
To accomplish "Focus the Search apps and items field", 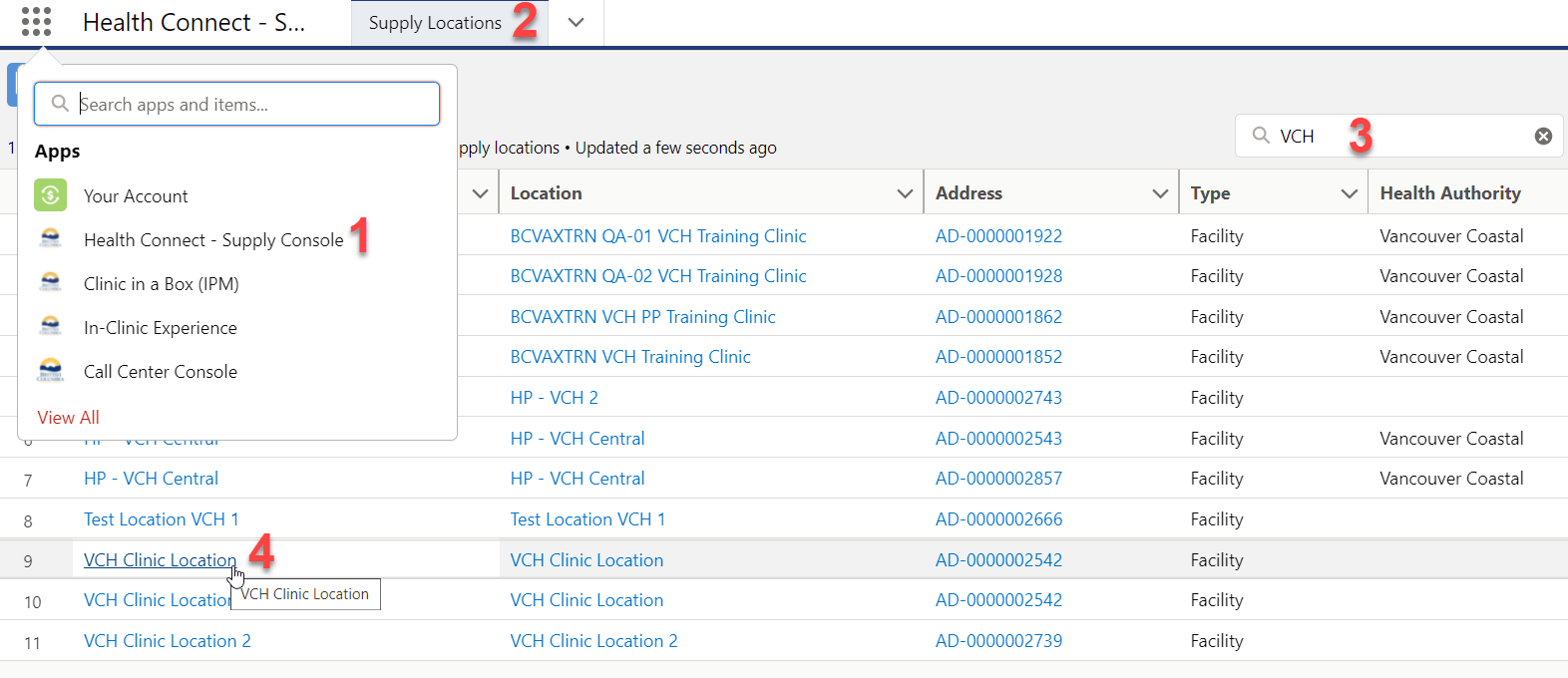I will pyautogui.click(x=237, y=104).
